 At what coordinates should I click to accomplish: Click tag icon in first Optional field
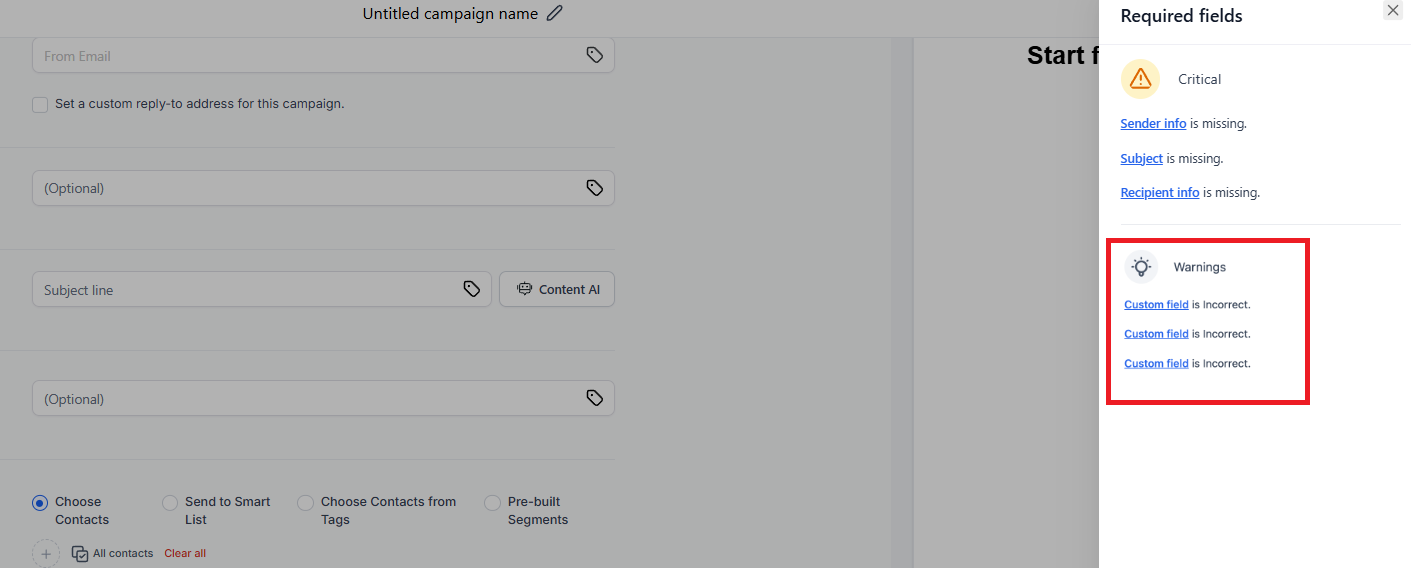click(x=595, y=188)
